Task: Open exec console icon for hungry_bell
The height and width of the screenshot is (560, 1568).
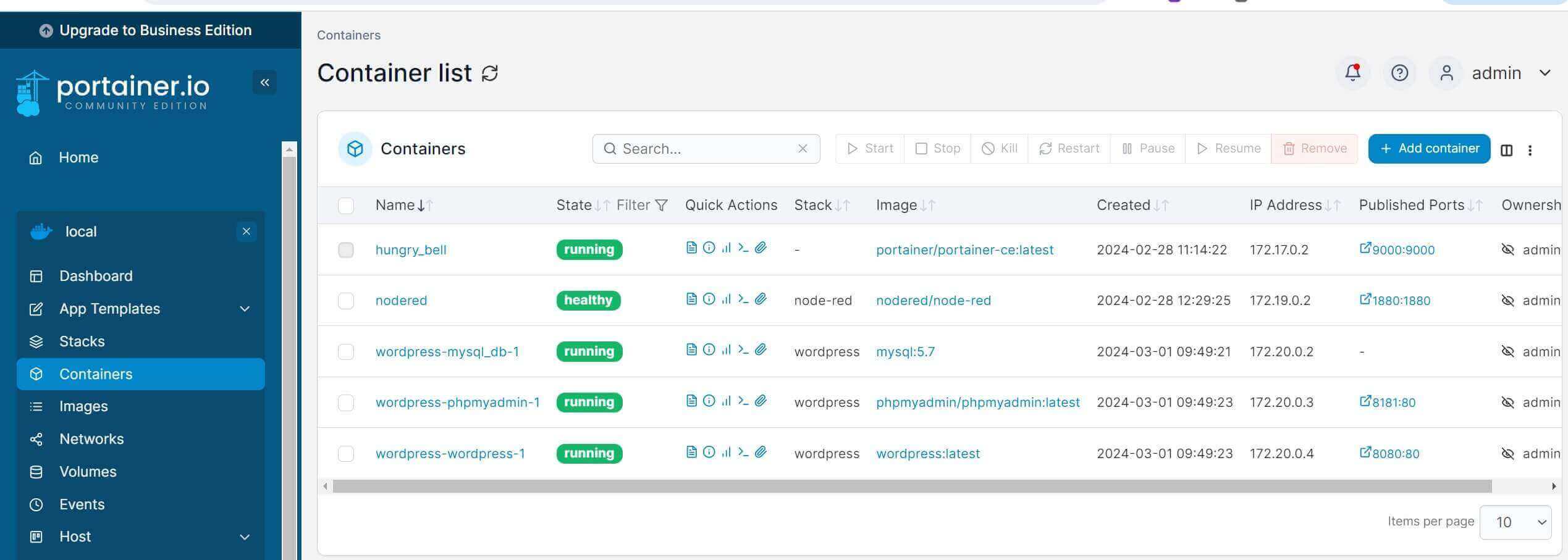Action: 743,248
